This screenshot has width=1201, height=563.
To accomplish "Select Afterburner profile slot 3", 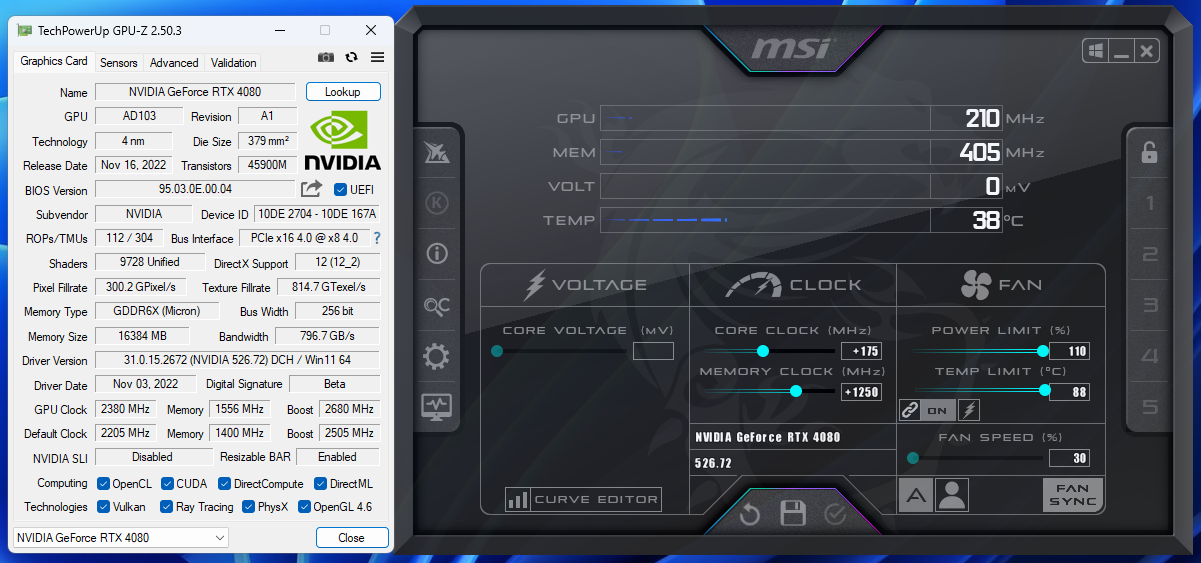I will [1150, 305].
